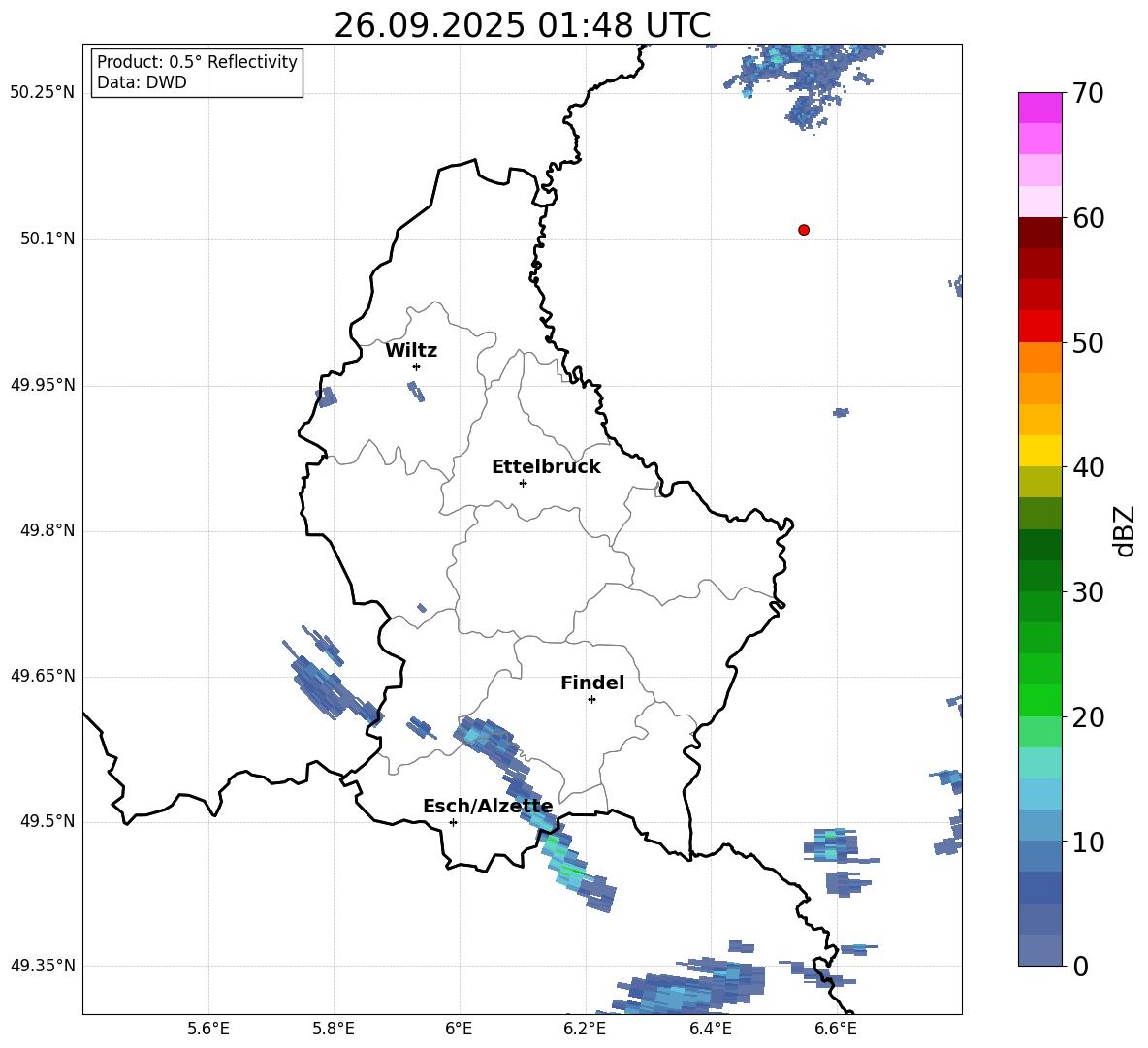
Task: Click the Findel location cross marker
Action: coord(591,700)
